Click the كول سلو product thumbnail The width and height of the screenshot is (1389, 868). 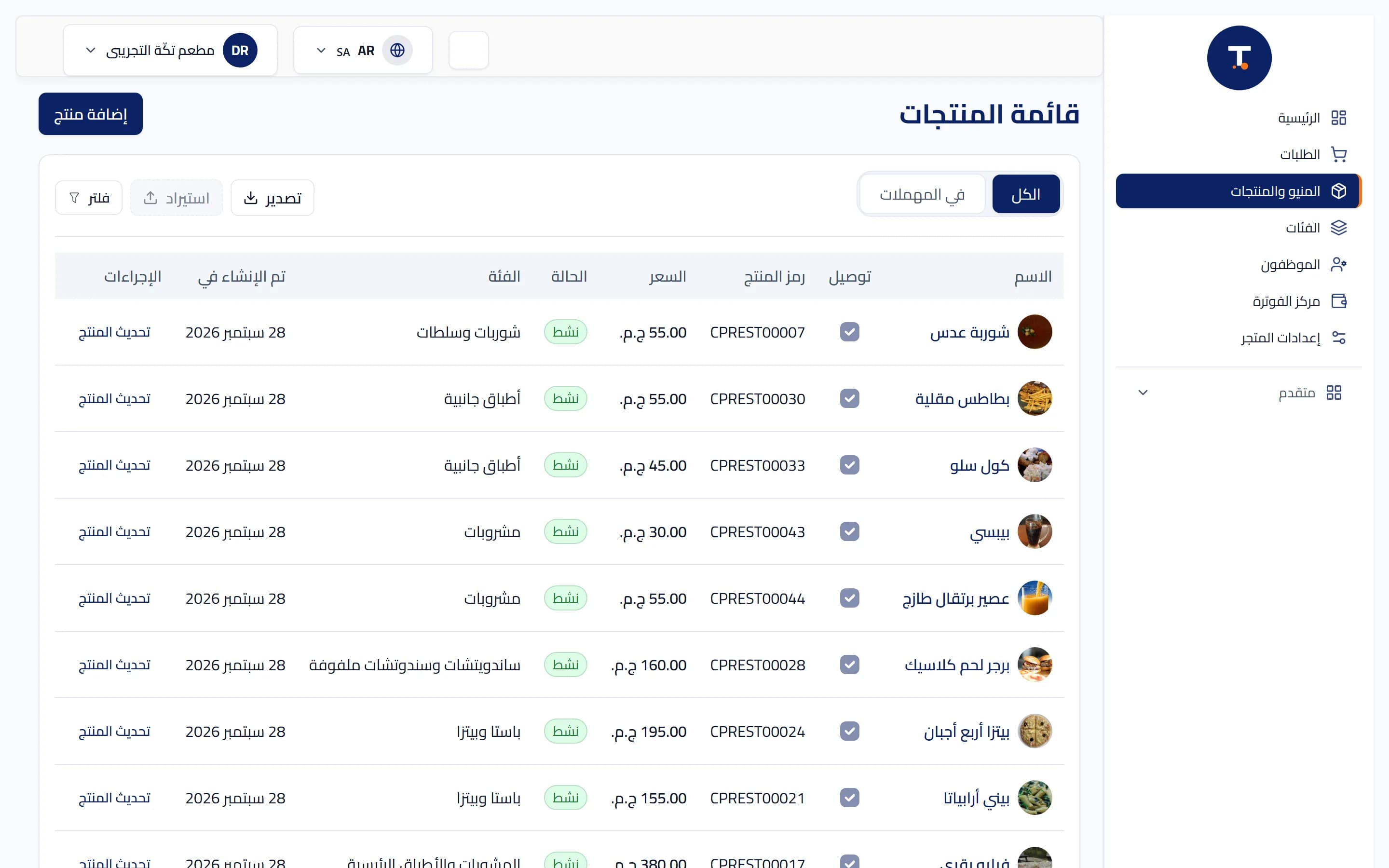click(x=1035, y=465)
